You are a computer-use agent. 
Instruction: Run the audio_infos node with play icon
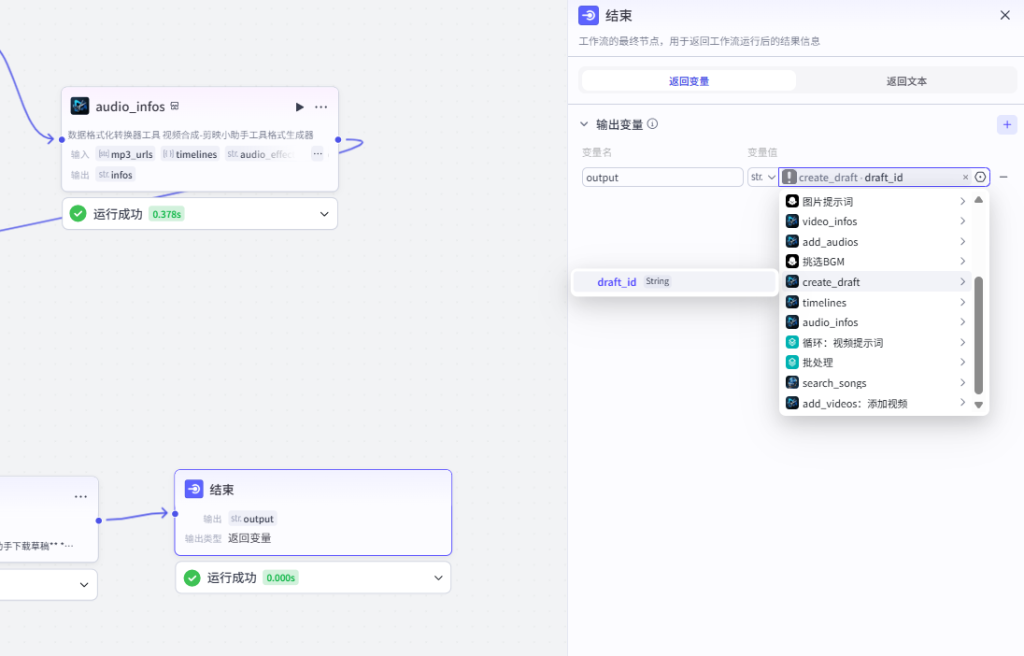[299, 107]
